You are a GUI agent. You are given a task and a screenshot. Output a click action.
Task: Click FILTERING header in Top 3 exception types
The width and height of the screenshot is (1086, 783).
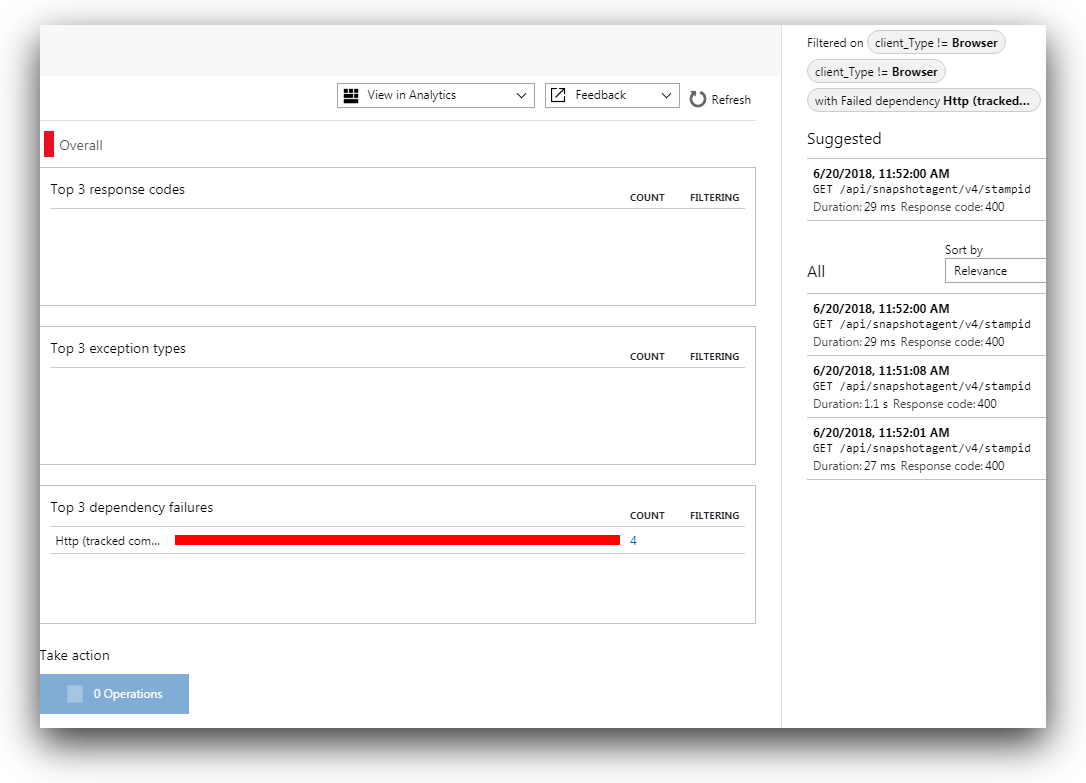[714, 357]
